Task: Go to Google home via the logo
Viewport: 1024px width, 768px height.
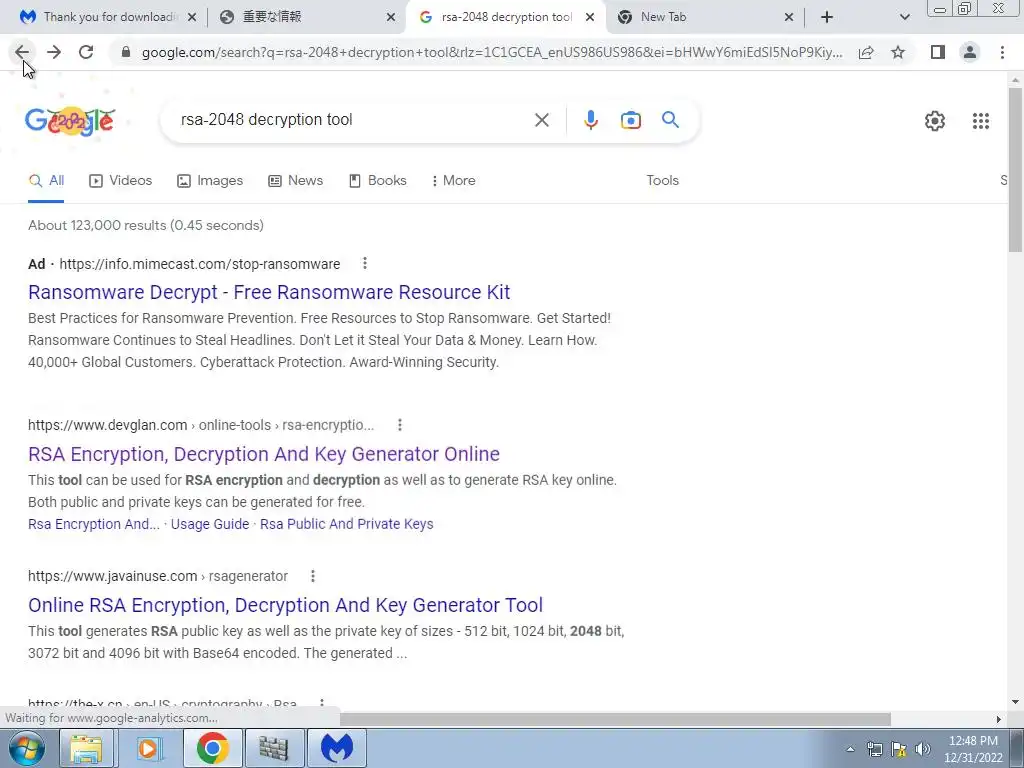Action: [70, 121]
